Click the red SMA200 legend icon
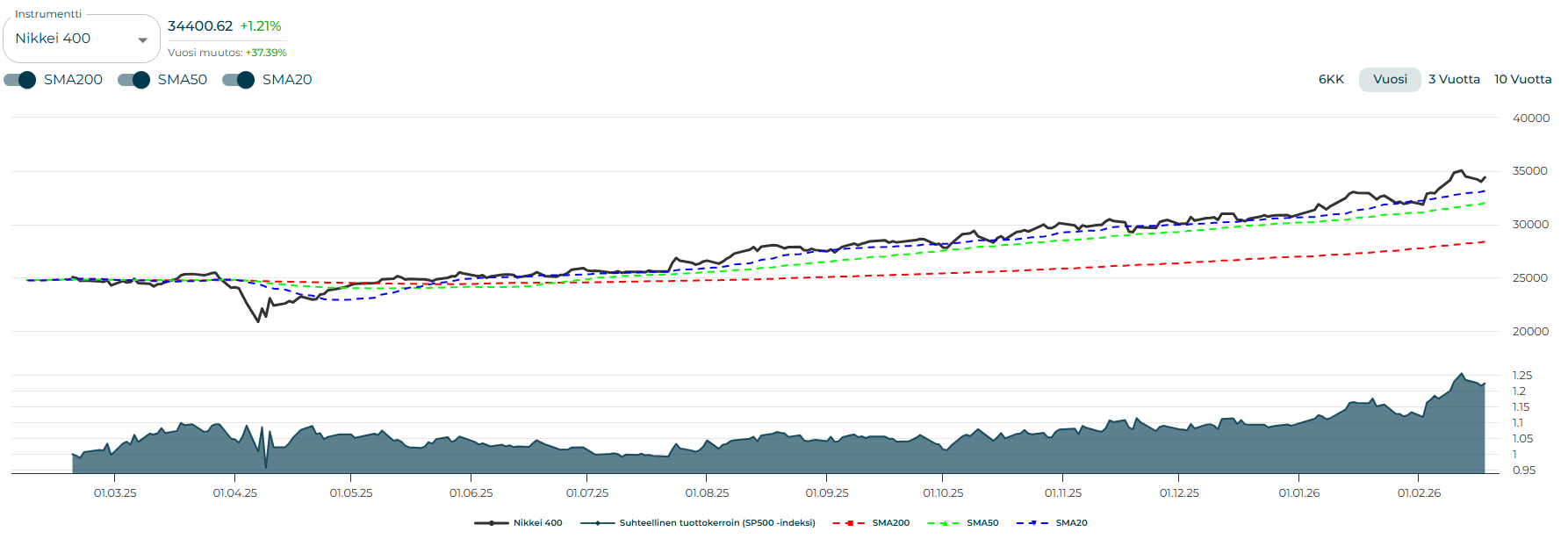 848,523
